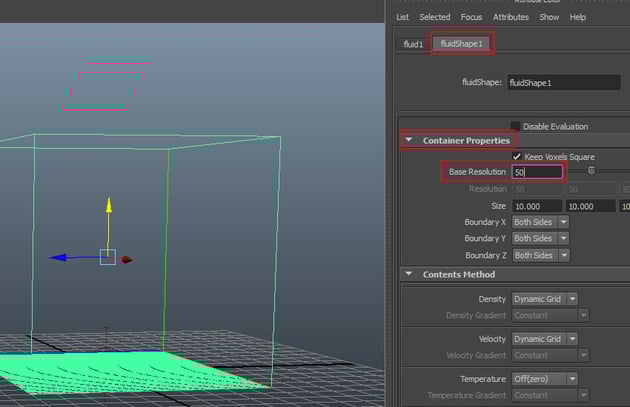Open the Focus menu

coord(471,17)
